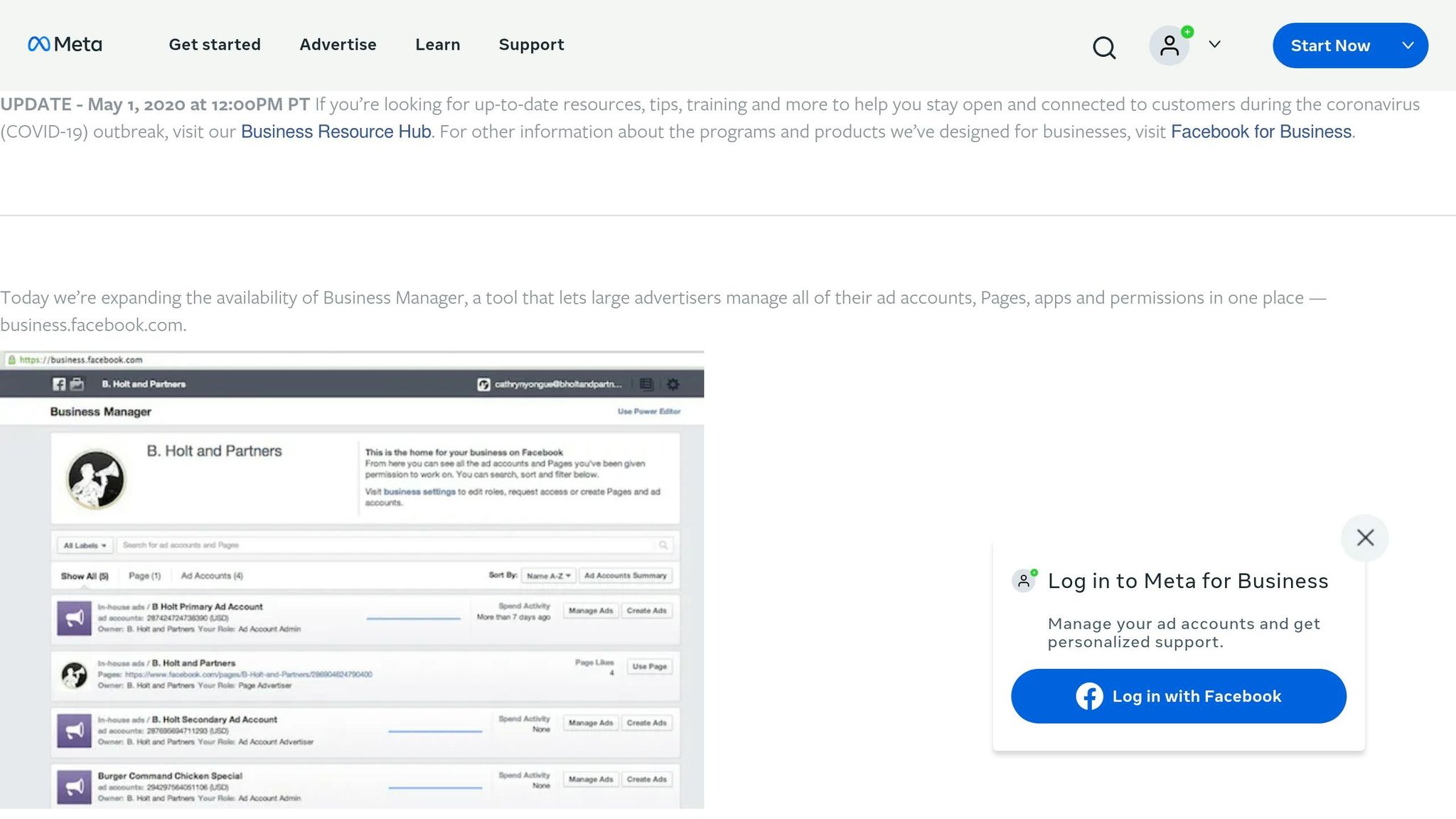Open the Advertise menu
The width and height of the screenshot is (1456, 819).
click(338, 45)
